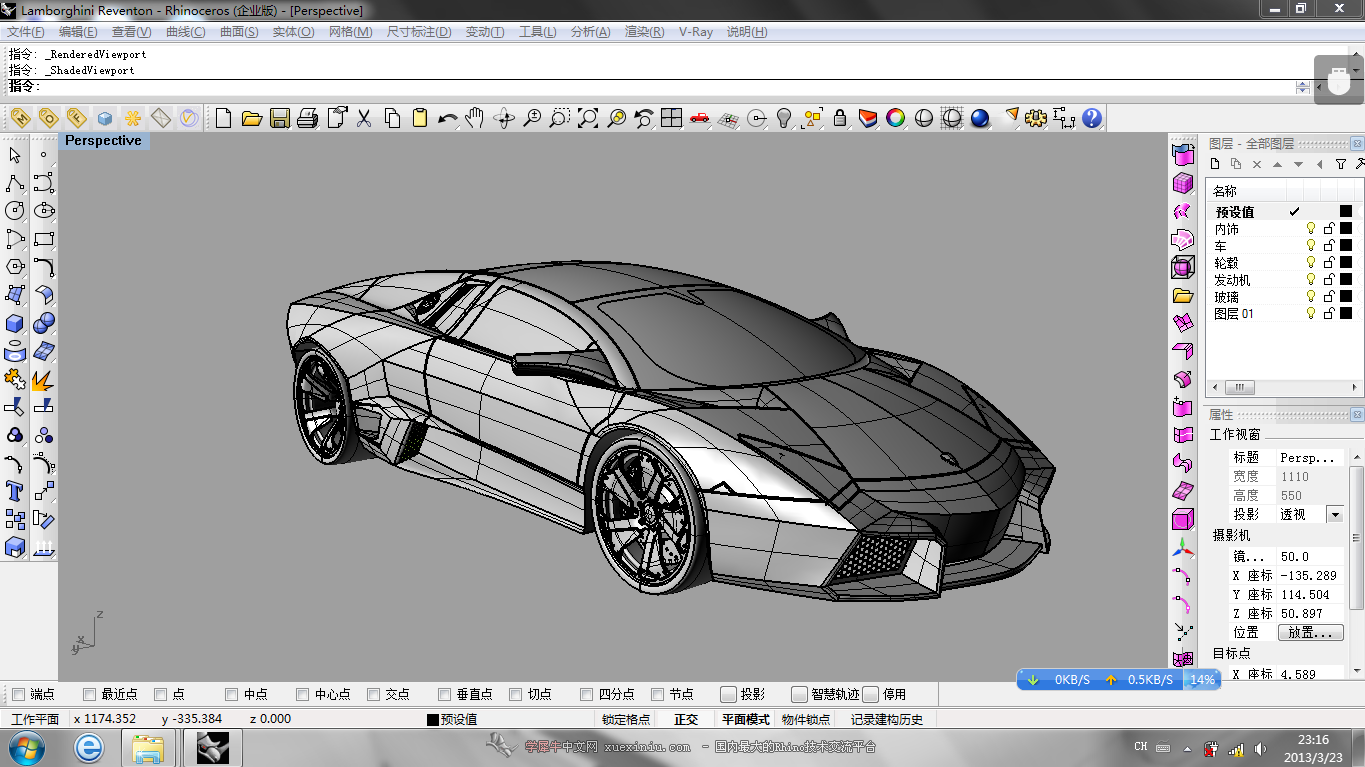Select the blue Box solid tool
This screenshot has width=1365, height=767.
click(x=15, y=323)
